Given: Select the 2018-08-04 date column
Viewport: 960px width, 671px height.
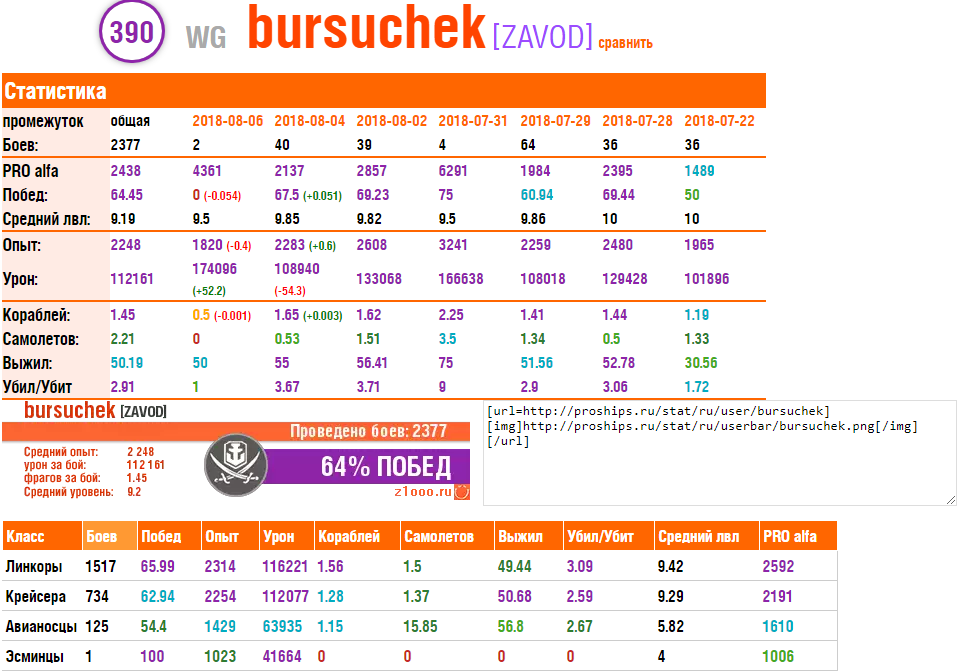Looking at the screenshot, I should tap(309, 121).
